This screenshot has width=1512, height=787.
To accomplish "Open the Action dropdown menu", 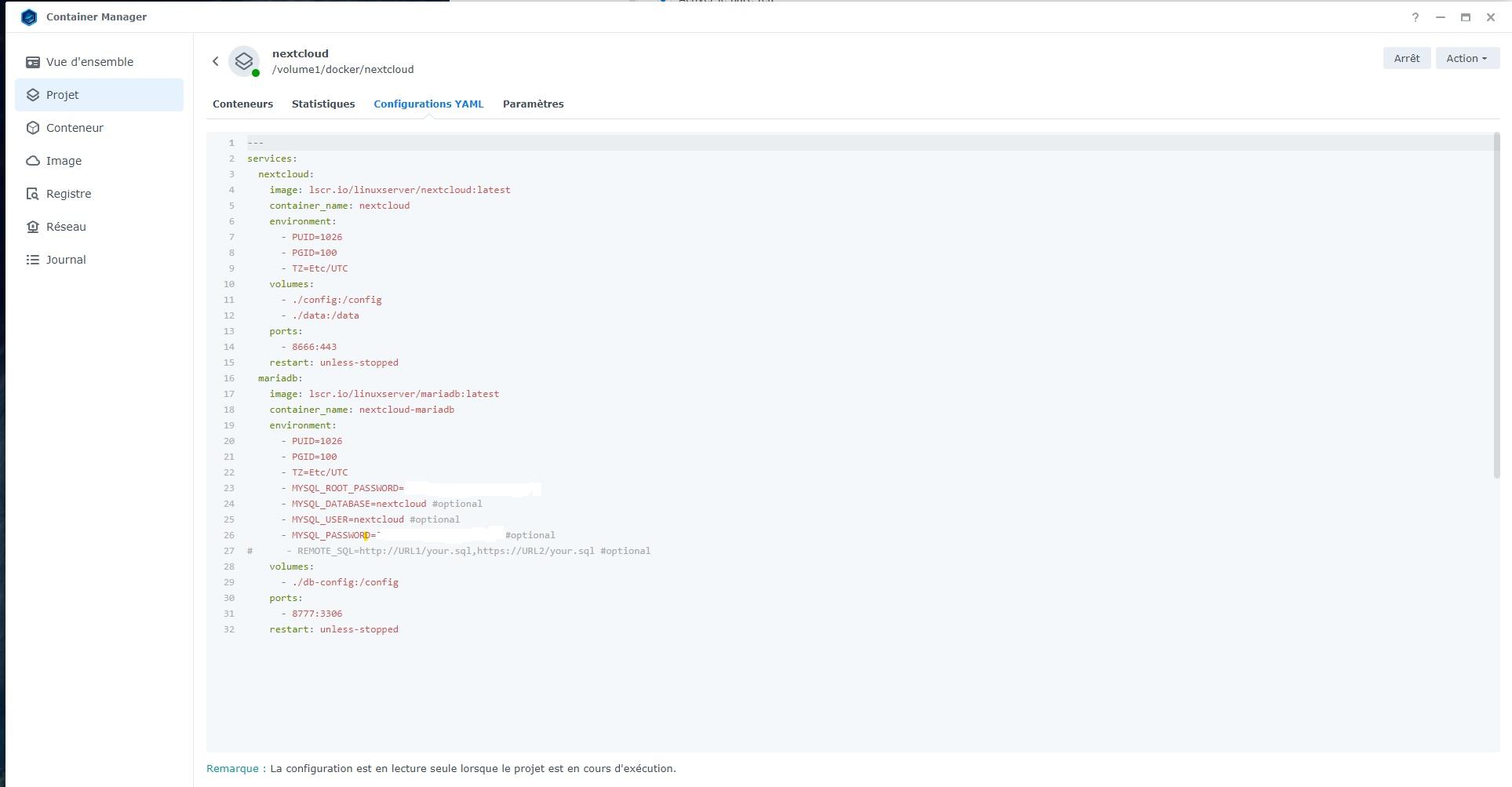I will [1467, 58].
